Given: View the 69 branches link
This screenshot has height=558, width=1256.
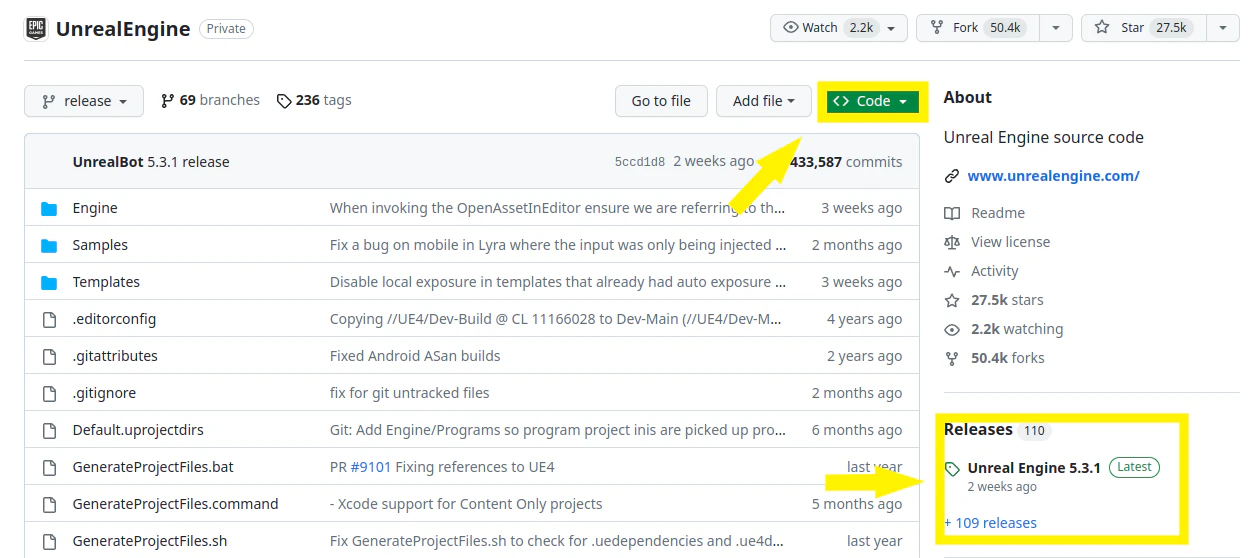Looking at the screenshot, I should coord(210,100).
